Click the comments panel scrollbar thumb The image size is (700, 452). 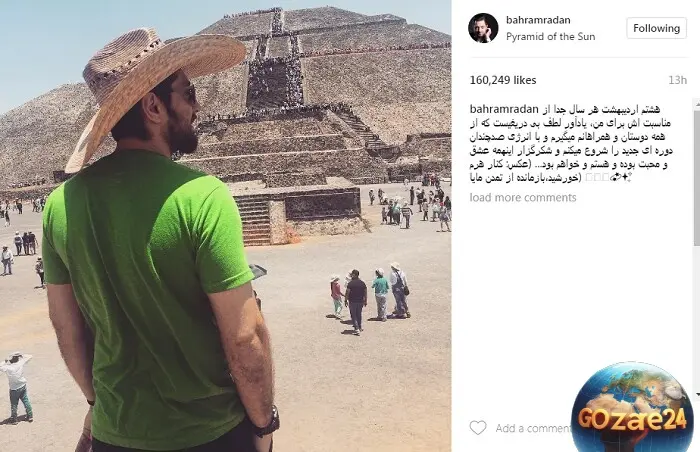(x=697, y=176)
